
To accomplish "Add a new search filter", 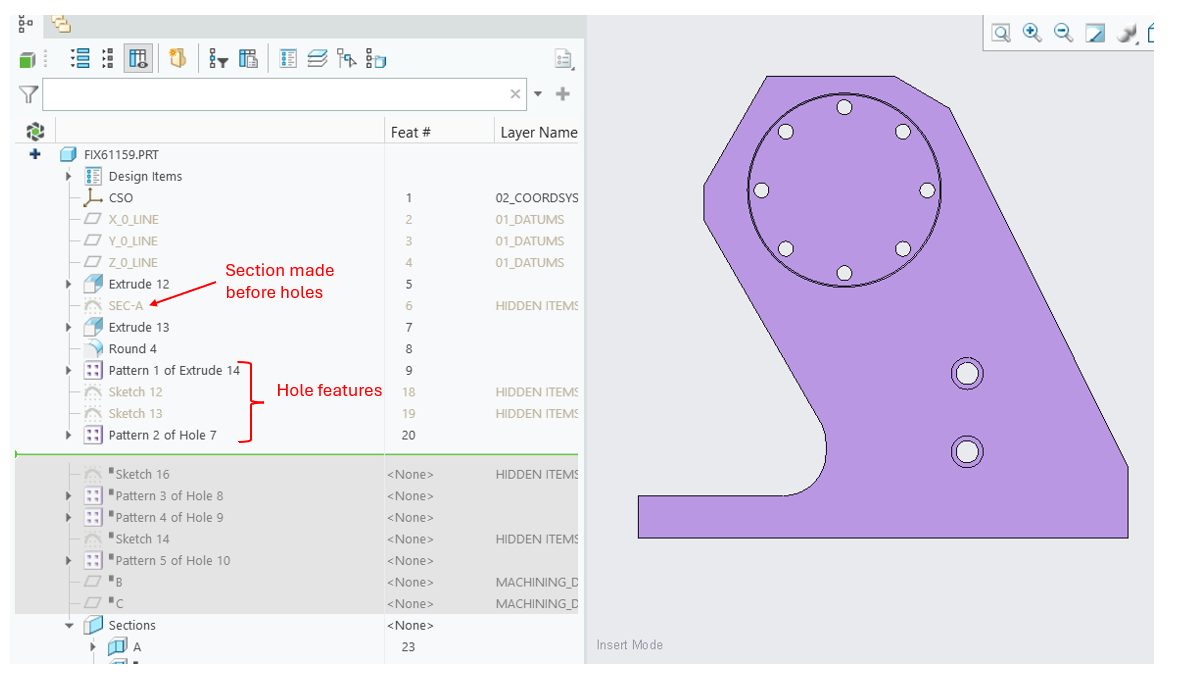I will click(x=562, y=94).
